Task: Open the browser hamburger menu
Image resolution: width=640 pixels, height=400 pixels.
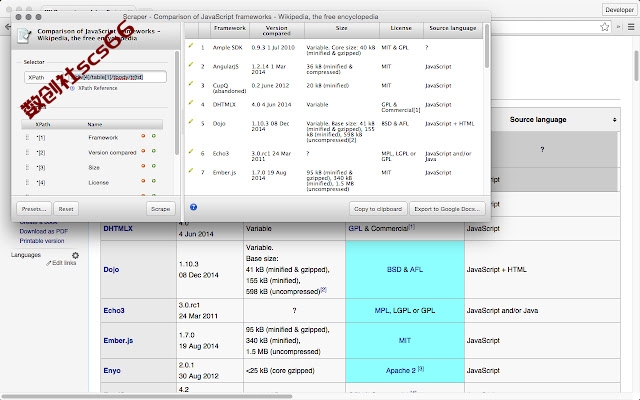Action: point(631,27)
